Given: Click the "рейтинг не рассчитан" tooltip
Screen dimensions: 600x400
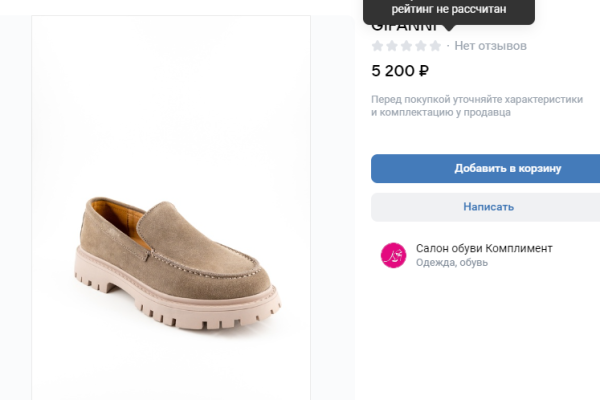Looking at the screenshot, I should pyautogui.click(x=449, y=10).
